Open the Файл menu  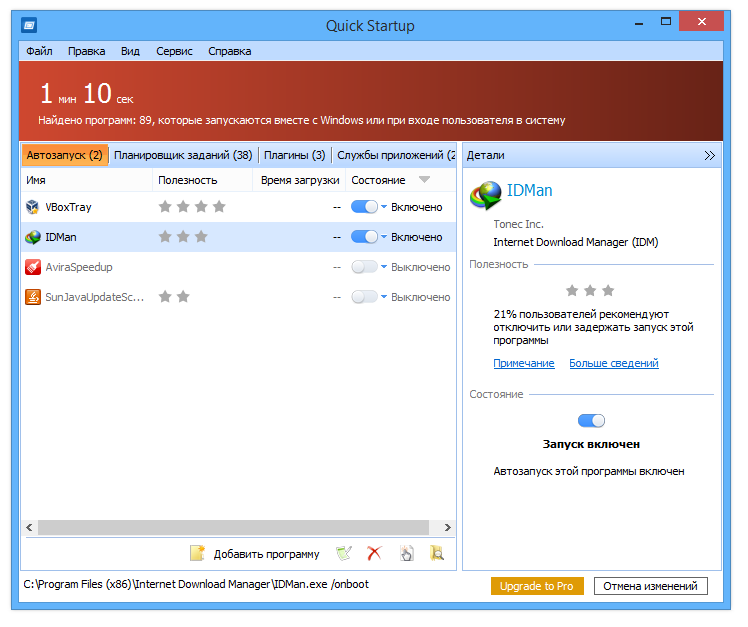coord(39,51)
